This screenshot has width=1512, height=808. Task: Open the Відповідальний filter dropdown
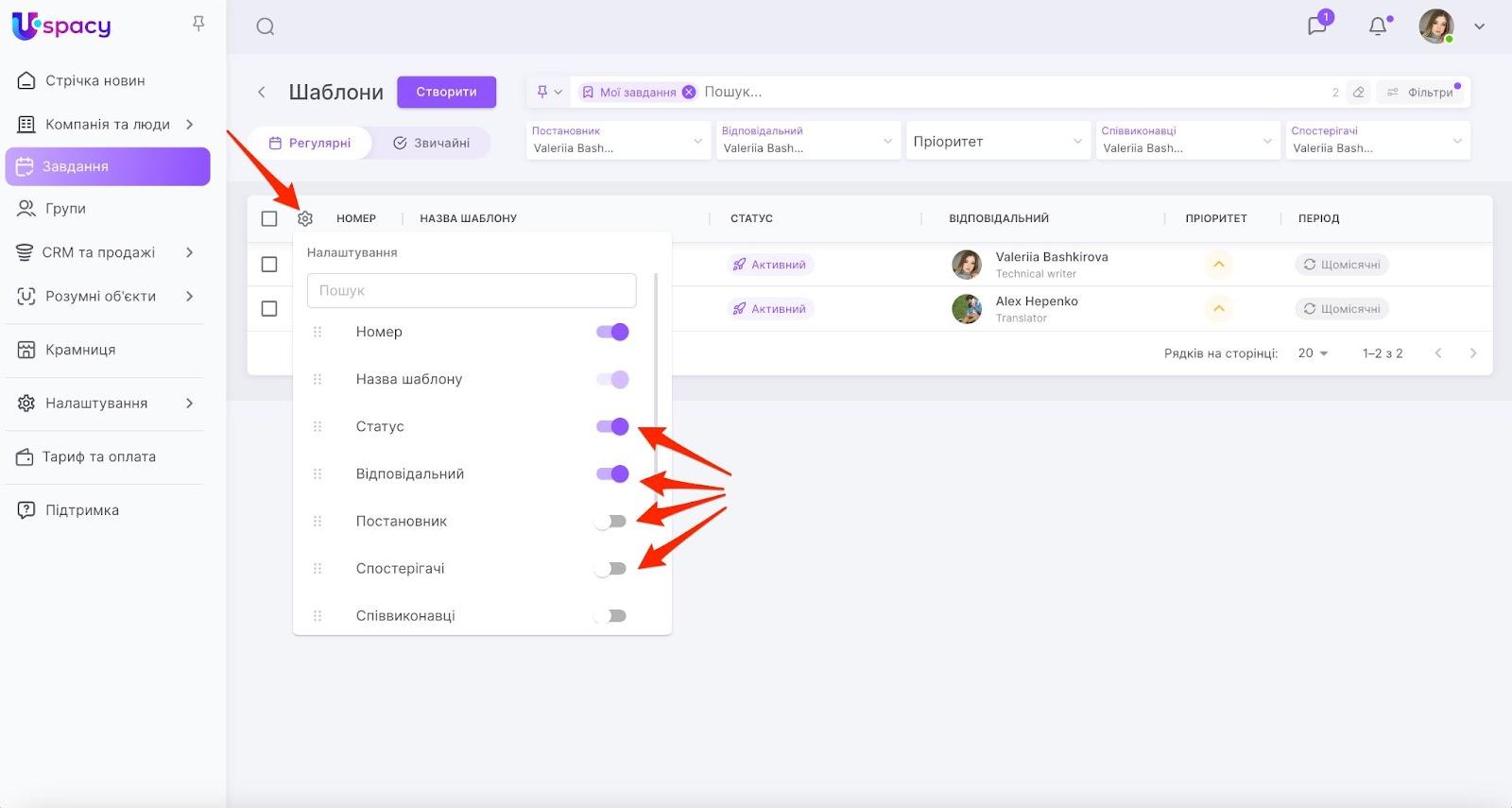pyautogui.click(x=808, y=141)
